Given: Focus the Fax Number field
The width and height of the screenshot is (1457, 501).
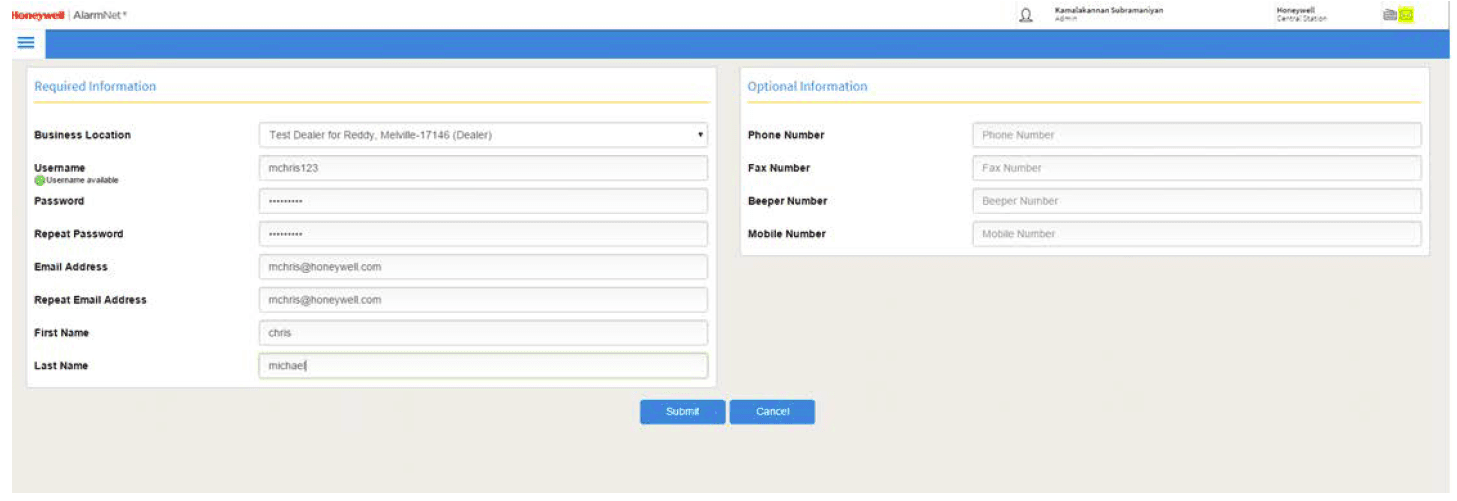Looking at the screenshot, I should click(x=1195, y=168).
